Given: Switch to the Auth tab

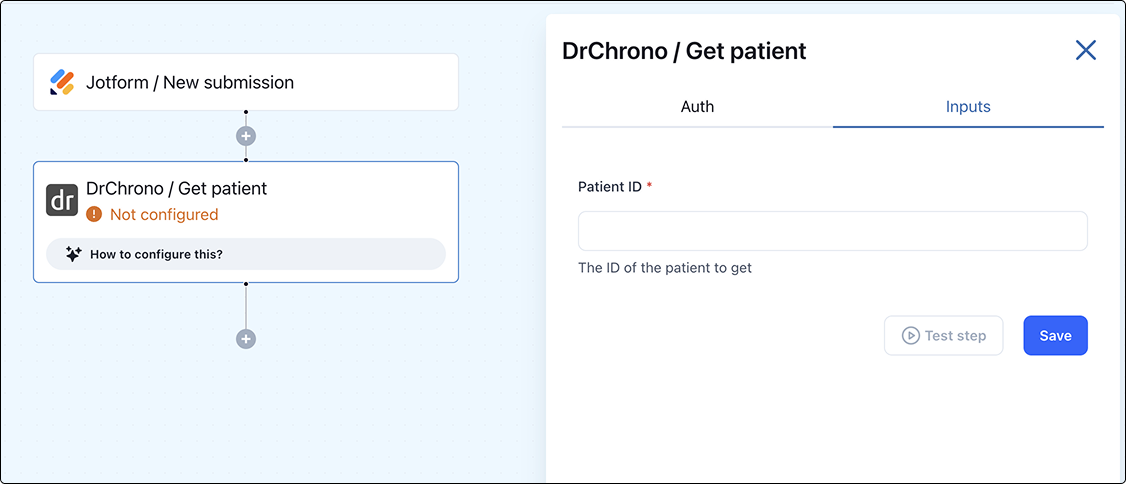Looking at the screenshot, I should (697, 106).
